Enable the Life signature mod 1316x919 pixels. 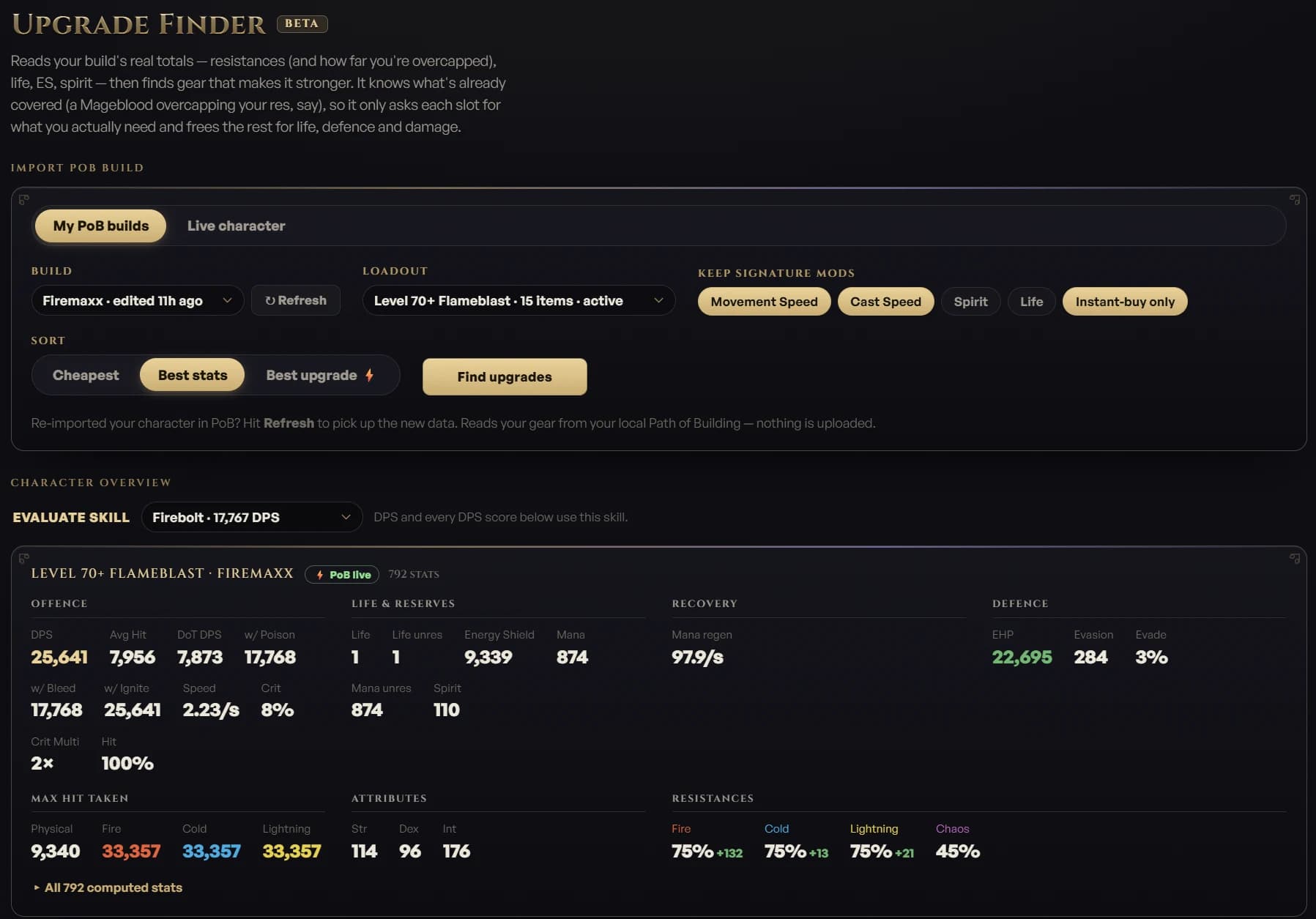[1031, 302]
